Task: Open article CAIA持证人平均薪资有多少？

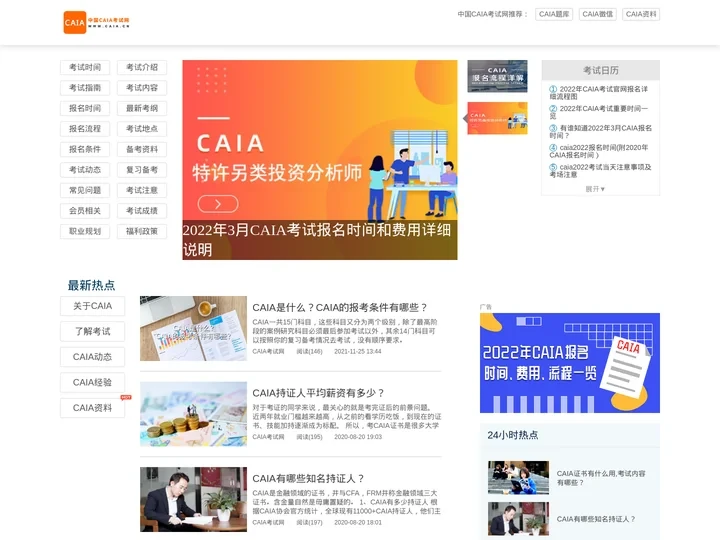Action: point(318,393)
